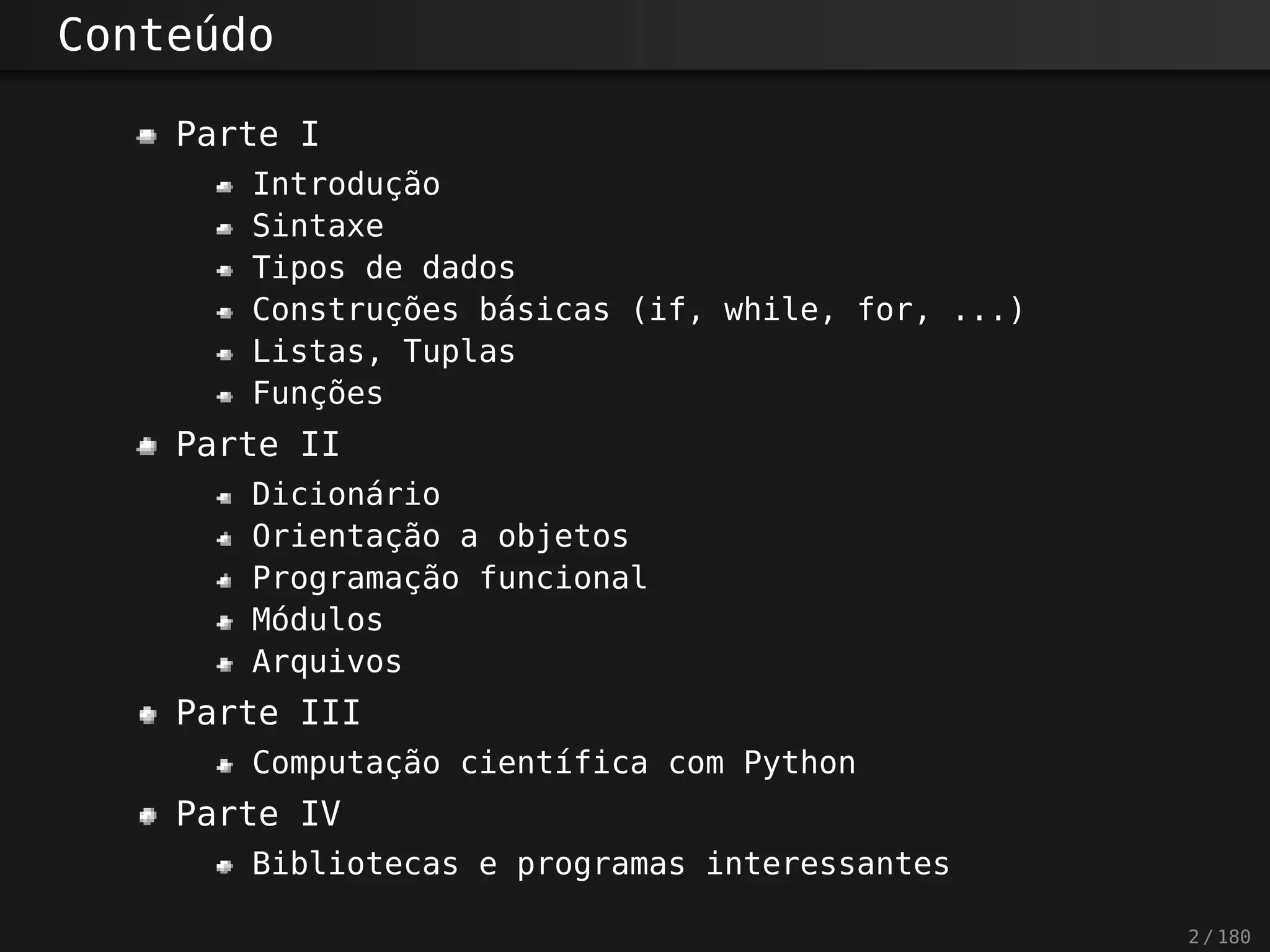Screen dimensions: 1270x952
Task: Click Computação científica com Python
Action: [x=554, y=762]
